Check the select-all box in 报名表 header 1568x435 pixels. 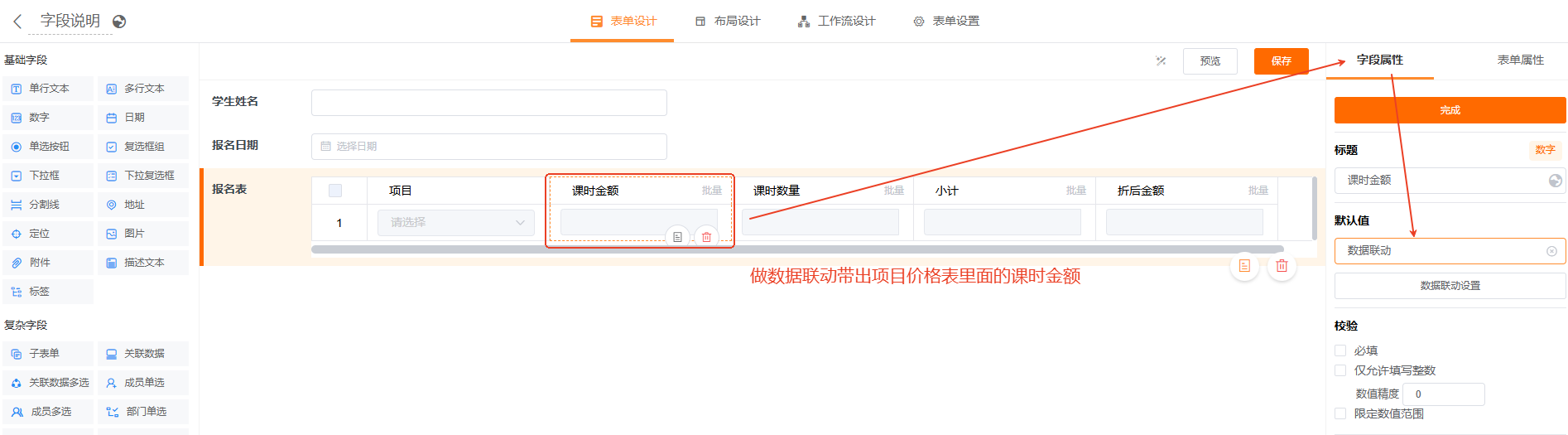(x=335, y=191)
